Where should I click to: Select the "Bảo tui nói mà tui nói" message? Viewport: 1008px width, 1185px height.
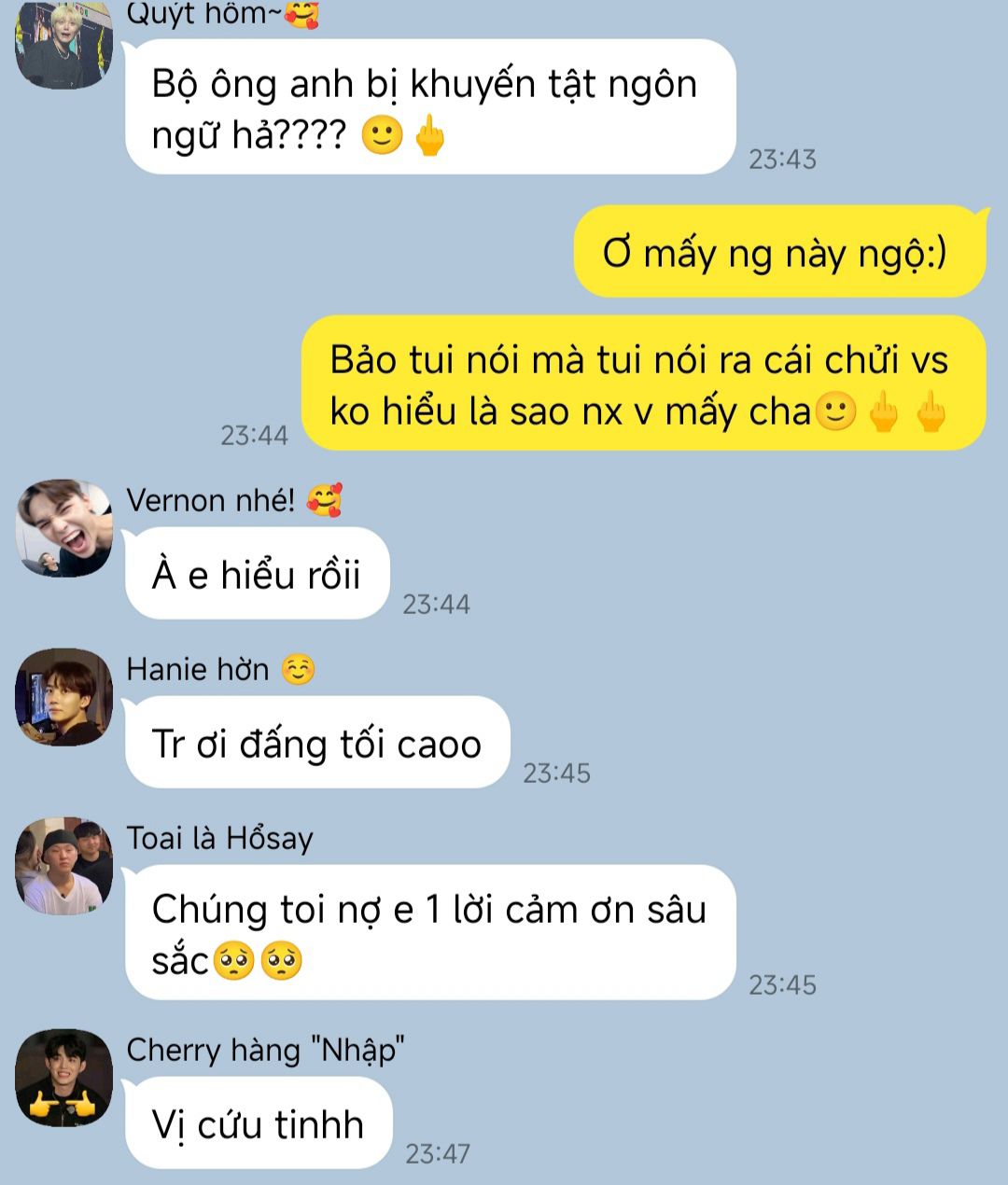coord(643,383)
